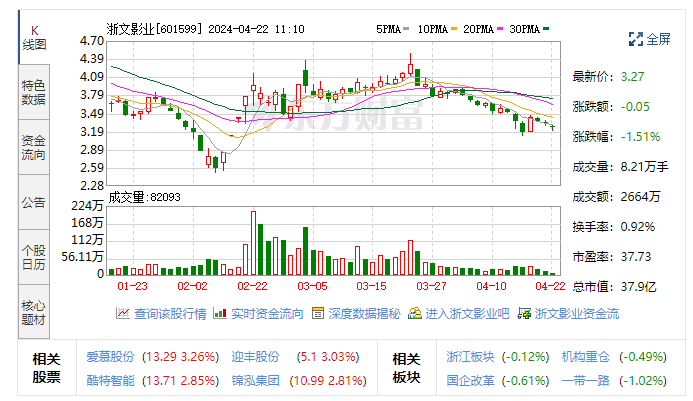Click the 换手率 value 0.92%
The width and height of the screenshot is (693, 401).
(x=638, y=227)
